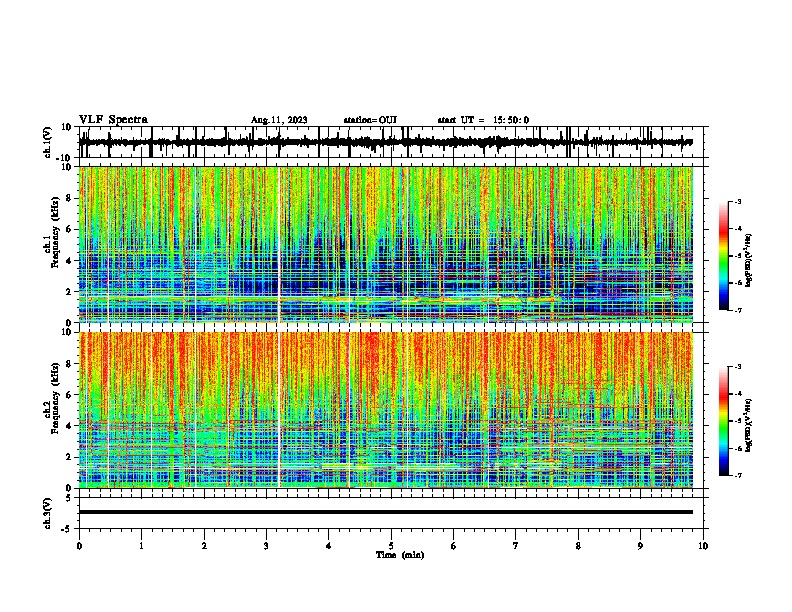Viewport: 792px width, 612px height.
Task: Click the "station=OUI" header label
Action: [370, 120]
